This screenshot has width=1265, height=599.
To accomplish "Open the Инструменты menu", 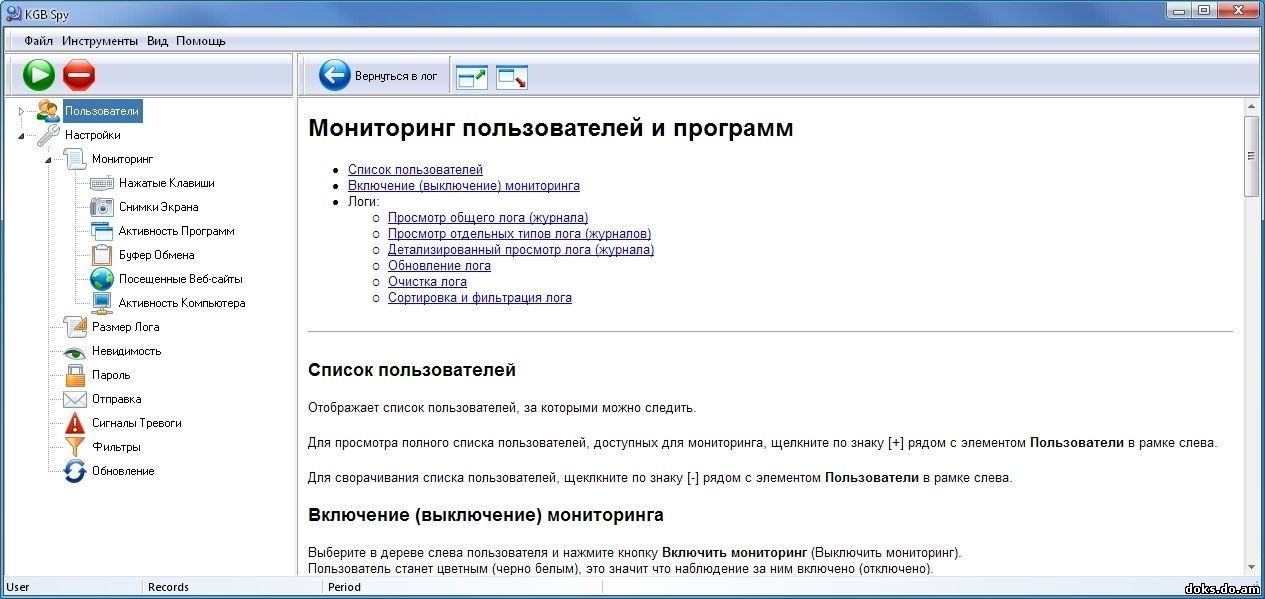I will coord(100,41).
